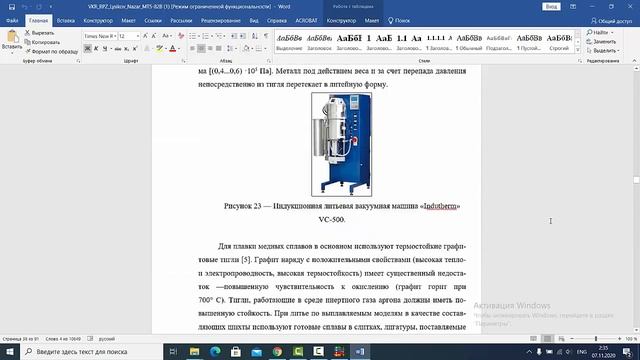The width and height of the screenshot is (640, 360).
Task: Open the Font dialog launcher
Action: [x=184, y=61]
